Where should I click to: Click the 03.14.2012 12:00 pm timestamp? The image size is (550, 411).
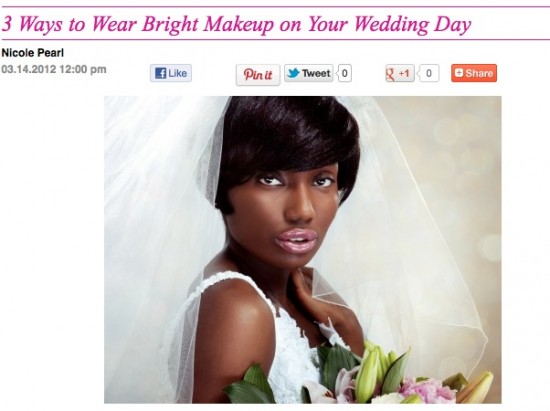point(54,69)
